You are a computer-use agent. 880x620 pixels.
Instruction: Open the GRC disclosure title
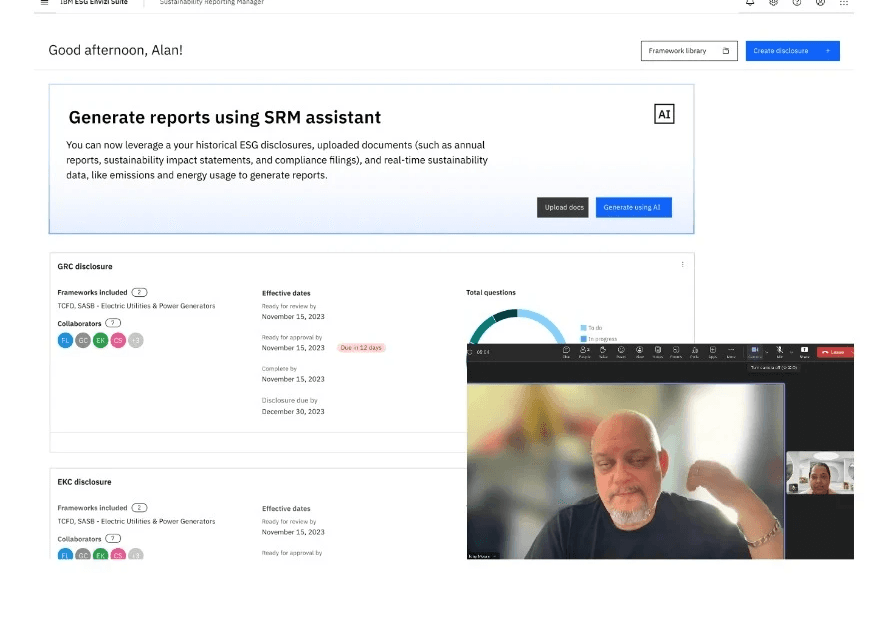click(x=85, y=267)
